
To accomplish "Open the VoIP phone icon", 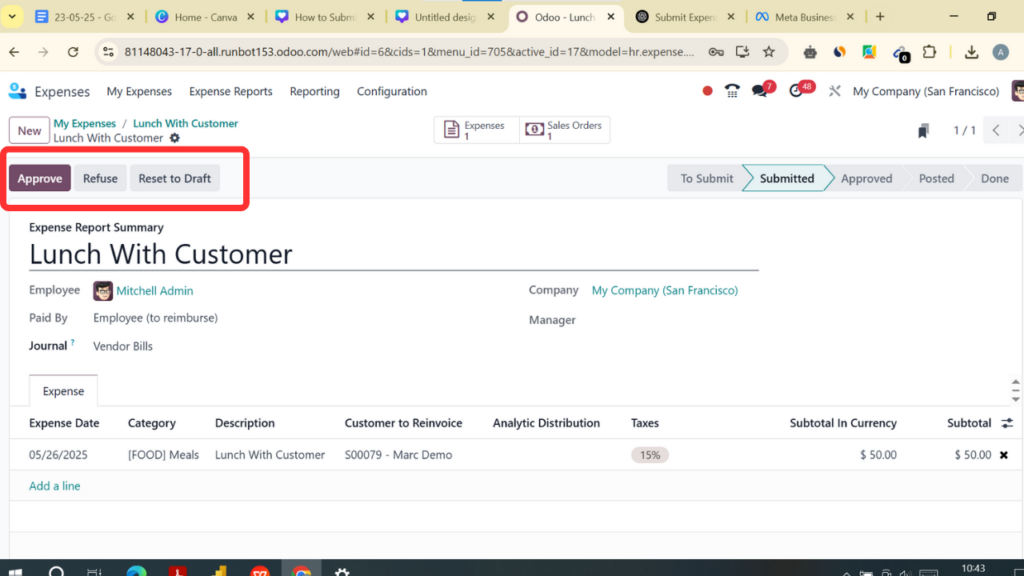I will (x=732, y=91).
